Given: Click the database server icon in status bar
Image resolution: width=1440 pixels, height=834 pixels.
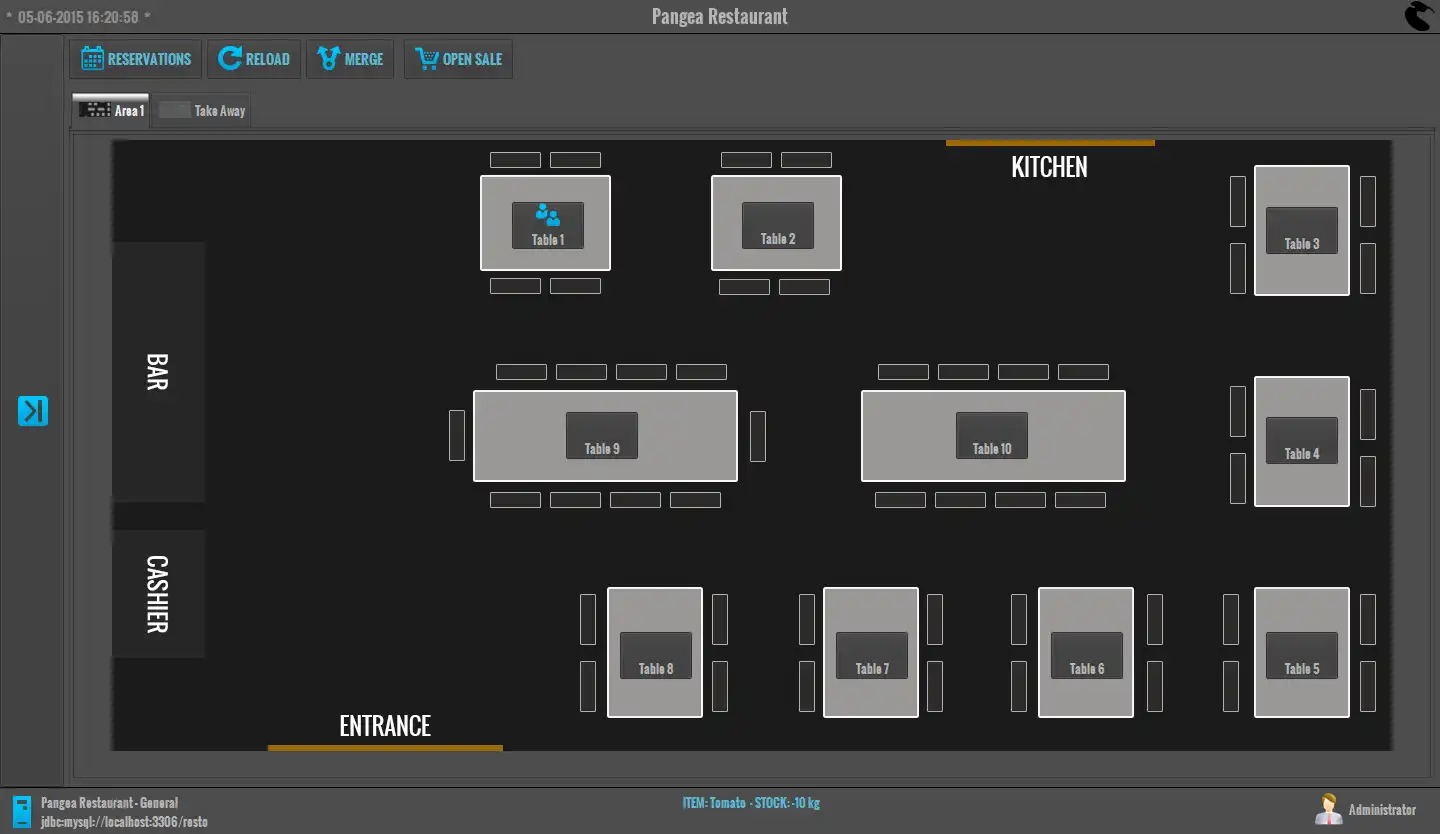Looking at the screenshot, I should 21,811.
